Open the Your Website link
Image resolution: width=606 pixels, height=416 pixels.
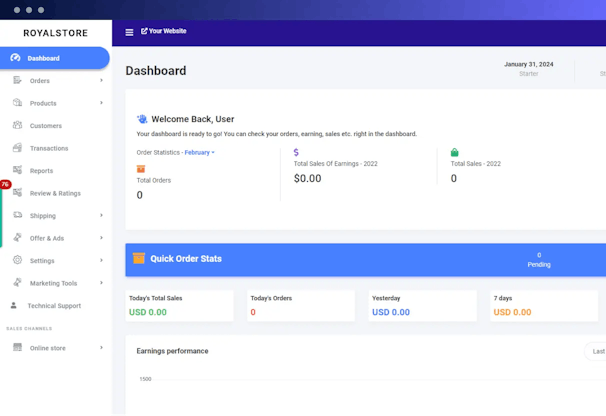(164, 31)
